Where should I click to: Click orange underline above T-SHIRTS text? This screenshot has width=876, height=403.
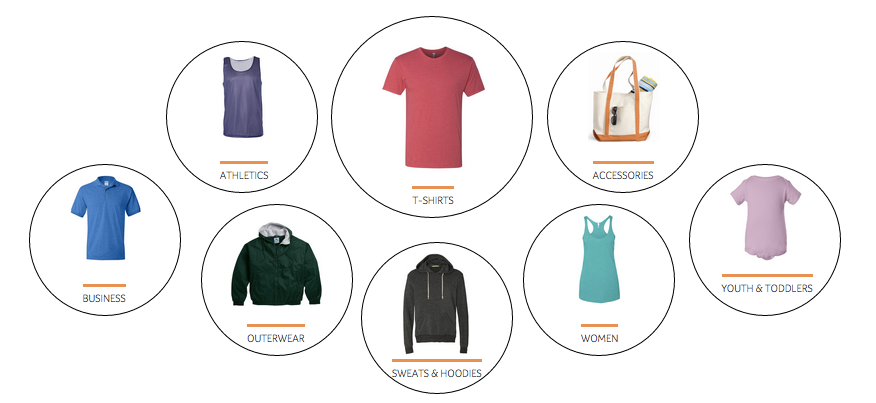tap(433, 187)
